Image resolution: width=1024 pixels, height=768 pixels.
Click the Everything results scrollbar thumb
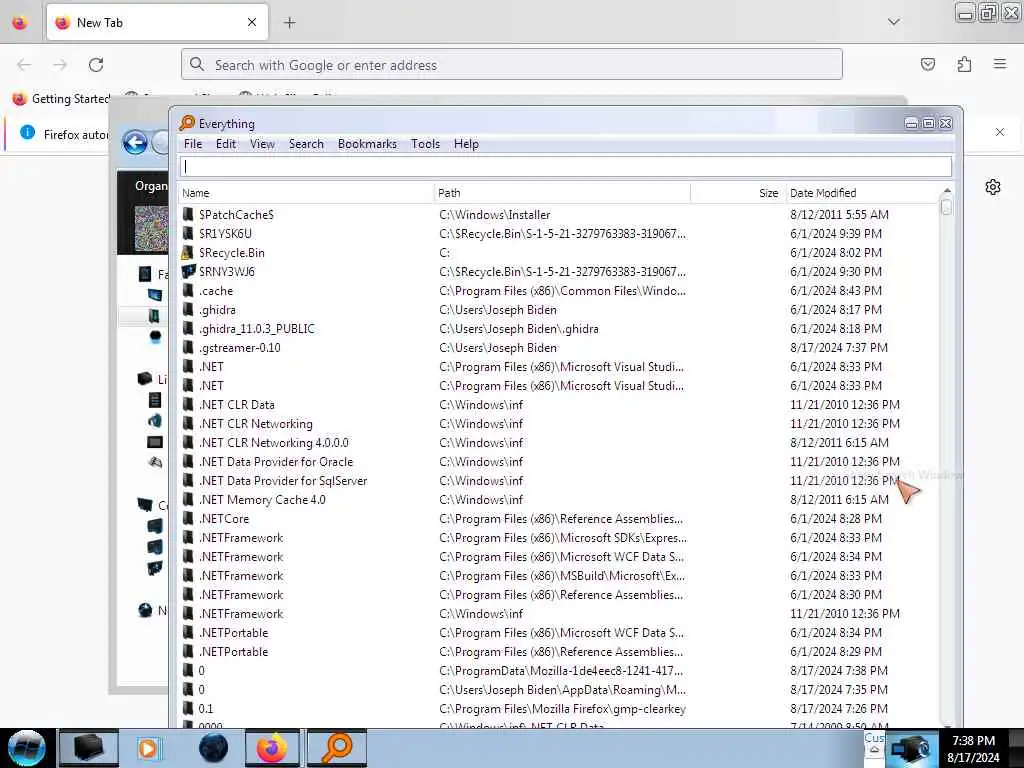[946, 206]
